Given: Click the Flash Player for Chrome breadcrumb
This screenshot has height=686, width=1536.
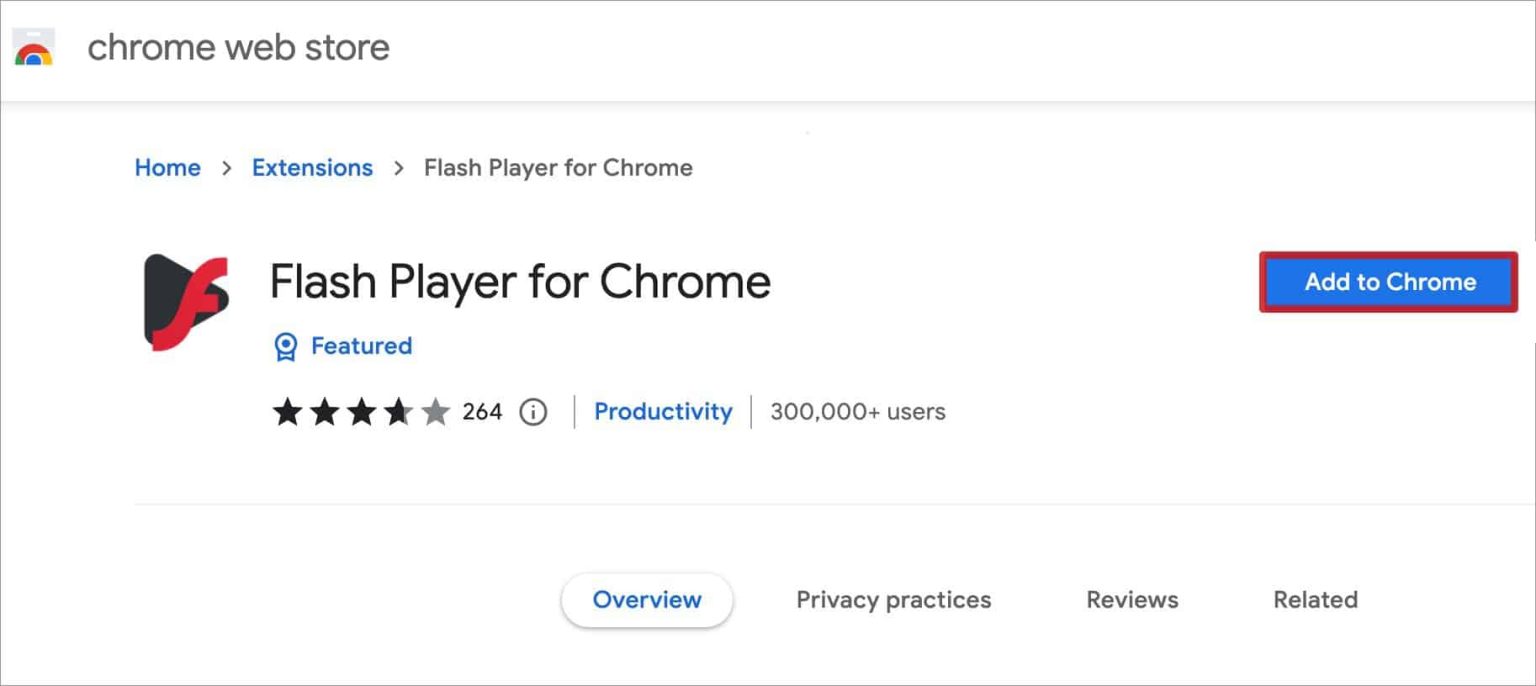Looking at the screenshot, I should [558, 168].
